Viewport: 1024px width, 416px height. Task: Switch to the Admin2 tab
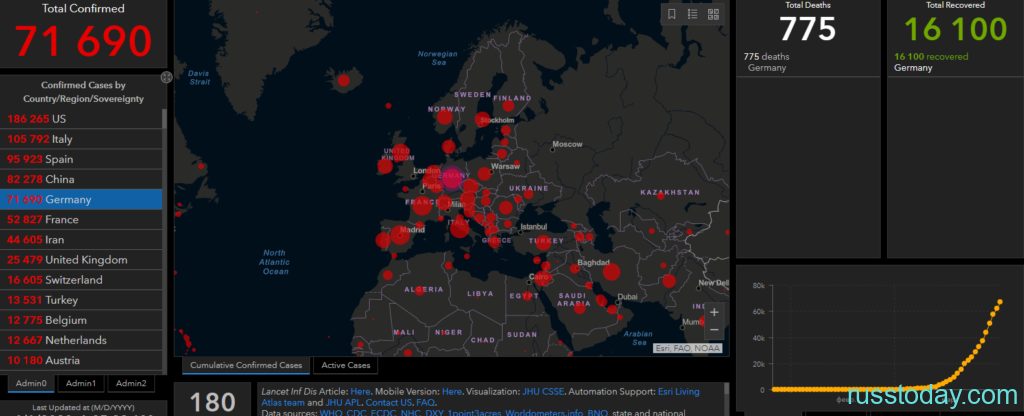coord(131,383)
